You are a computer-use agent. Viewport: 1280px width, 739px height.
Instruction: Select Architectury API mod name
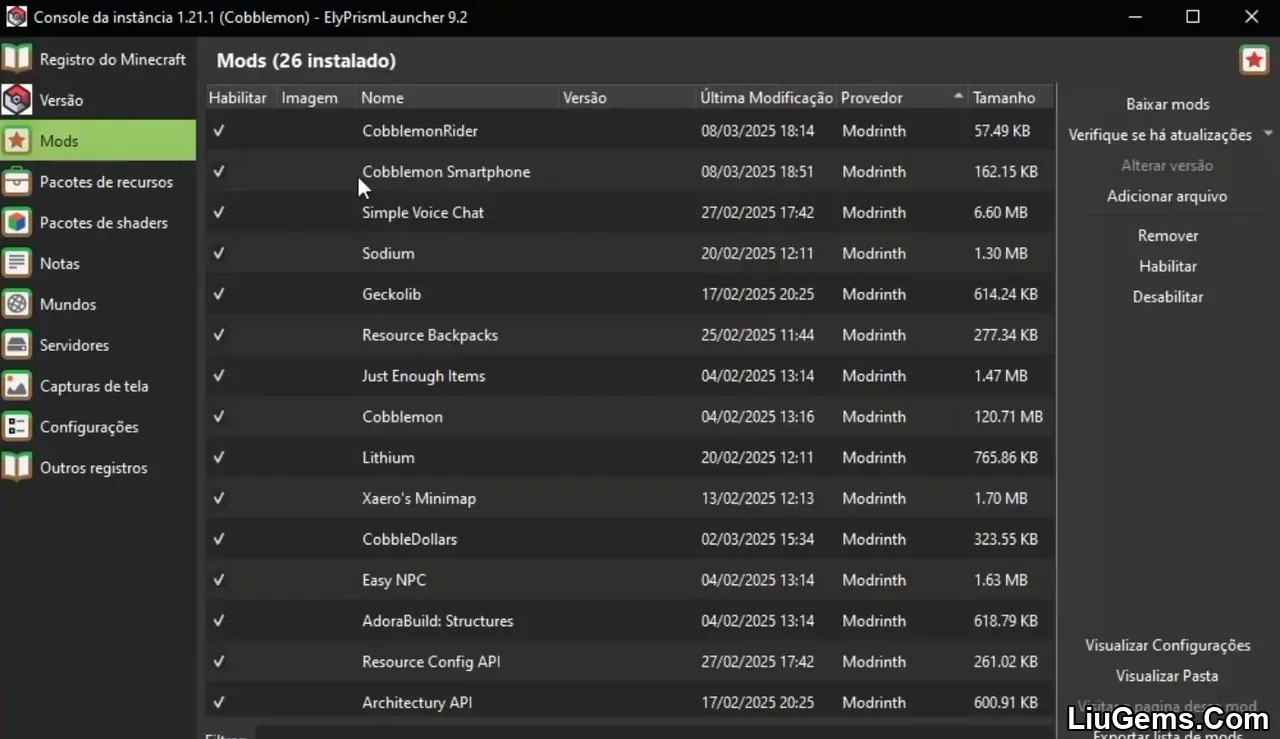point(417,703)
